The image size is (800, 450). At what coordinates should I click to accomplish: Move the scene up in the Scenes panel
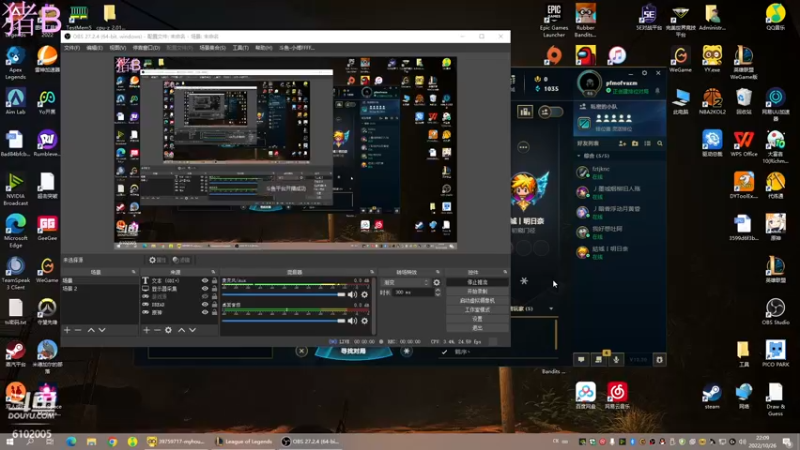pos(91,330)
